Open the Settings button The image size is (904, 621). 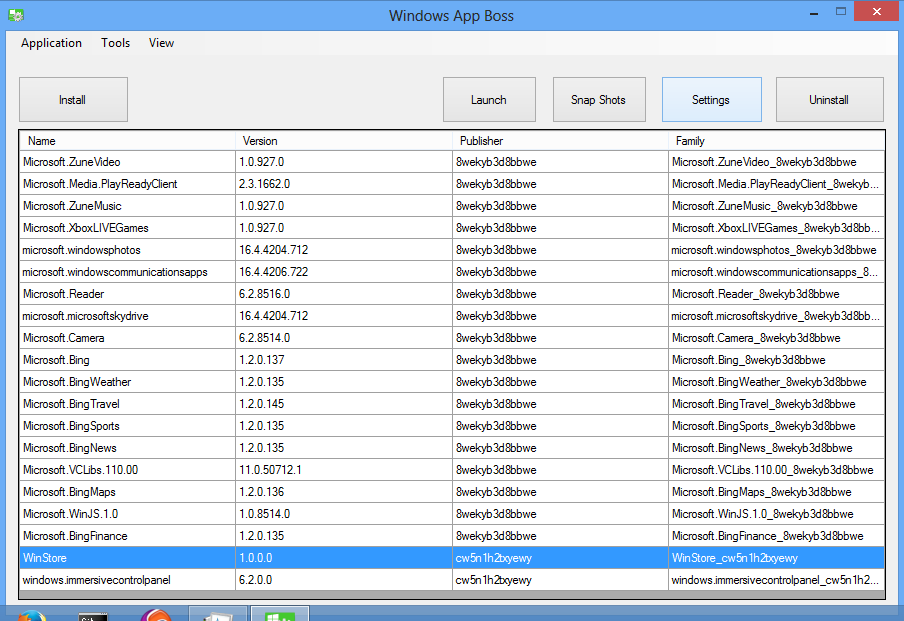pos(711,100)
